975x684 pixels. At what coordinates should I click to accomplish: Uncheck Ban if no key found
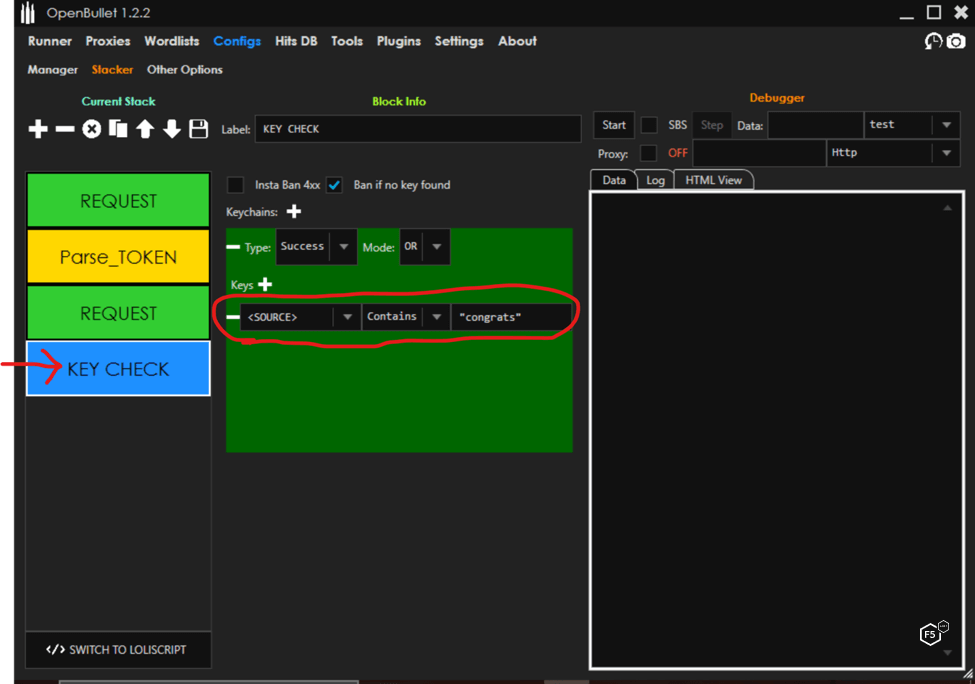coord(335,185)
